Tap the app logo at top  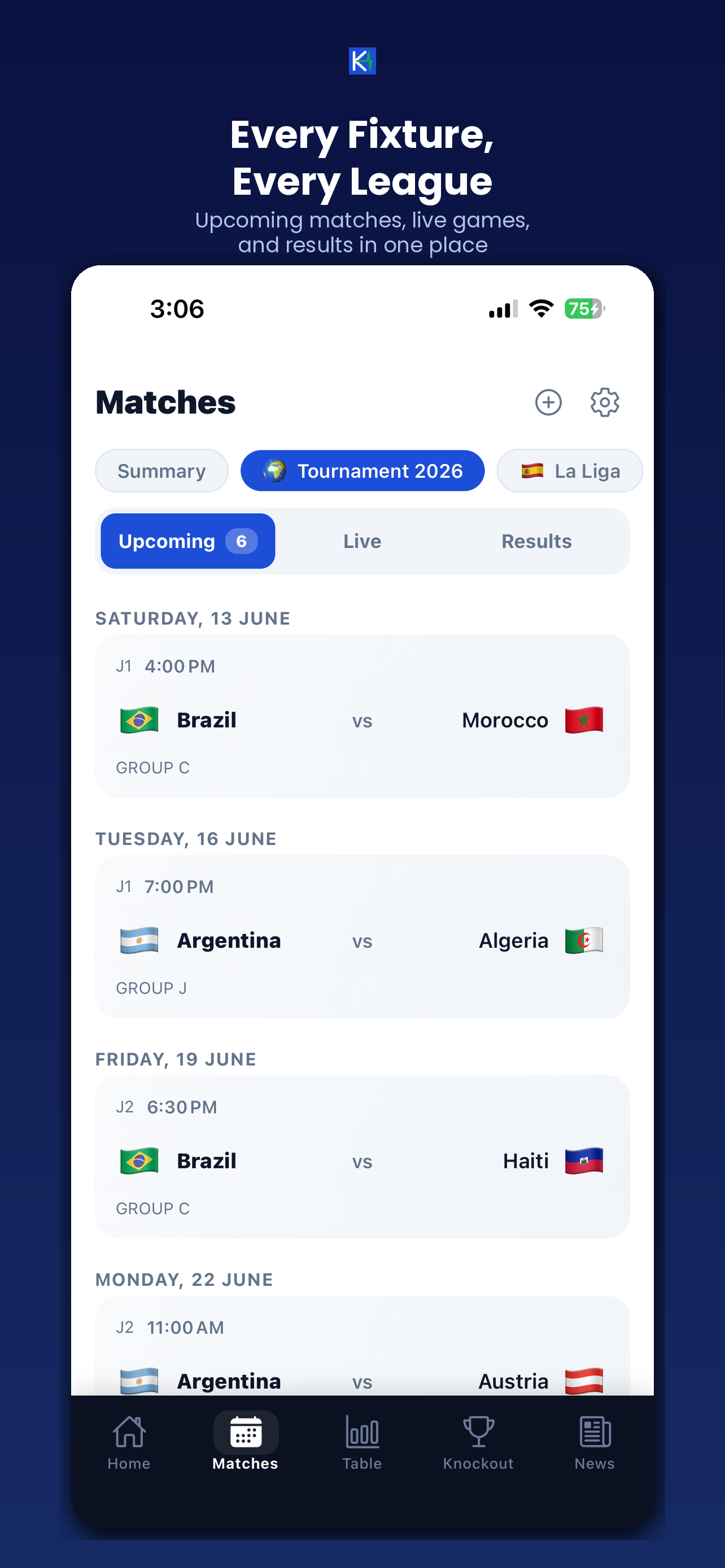tap(362, 61)
